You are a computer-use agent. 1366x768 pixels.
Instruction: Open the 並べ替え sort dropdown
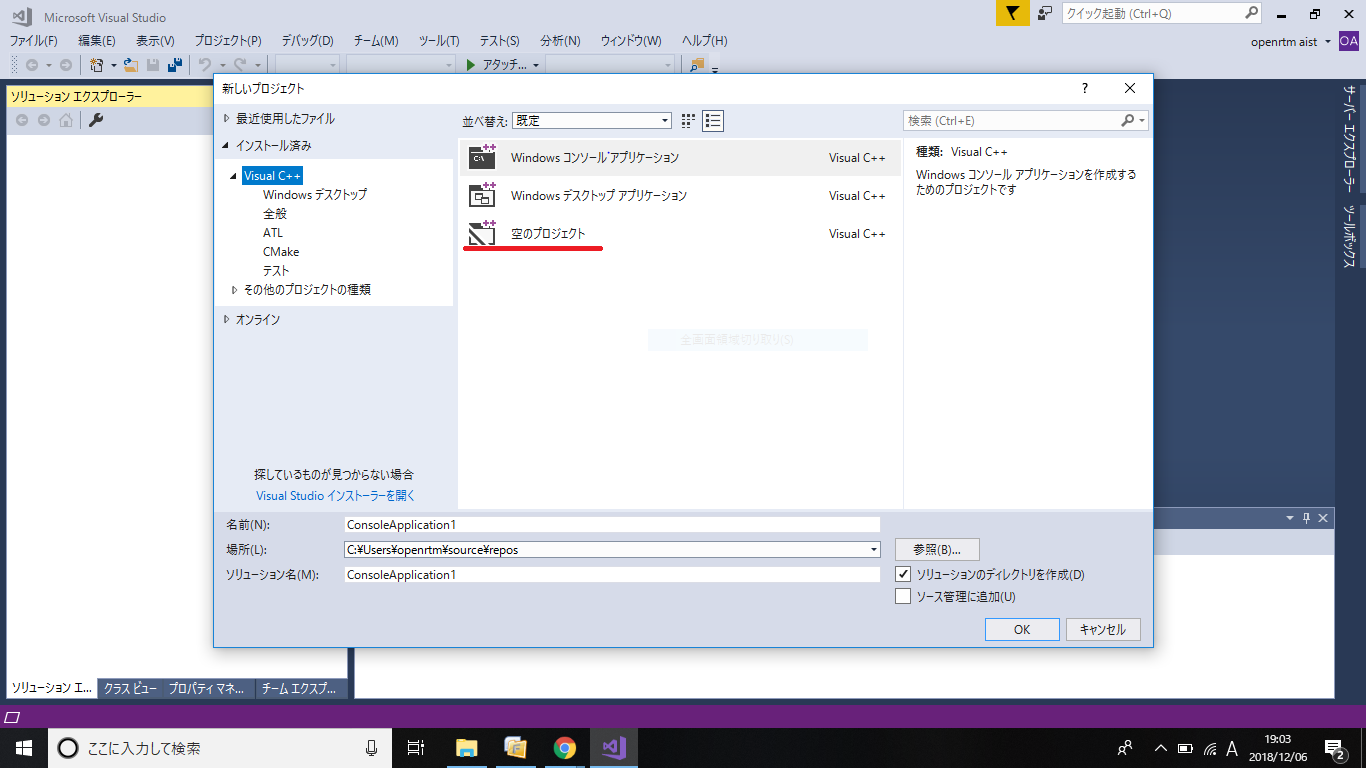tap(591, 121)
